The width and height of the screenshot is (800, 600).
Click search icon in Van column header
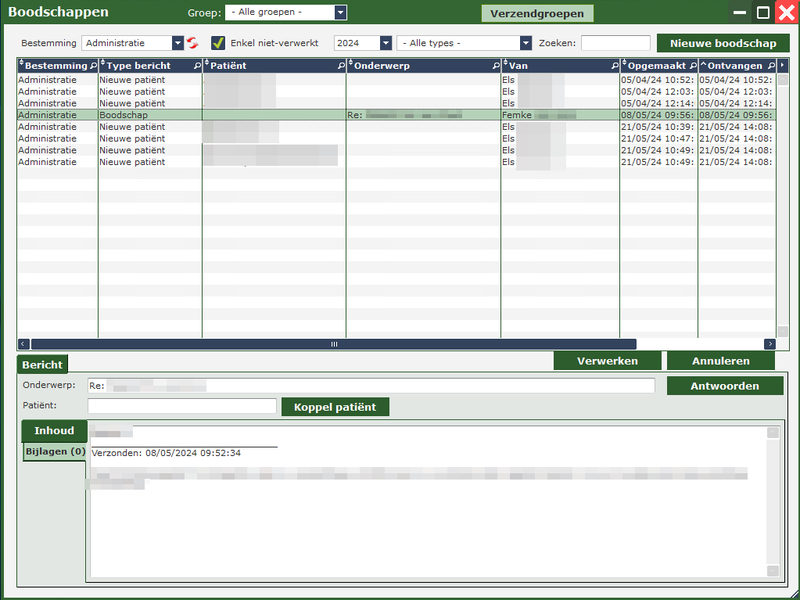pos(614,65)
